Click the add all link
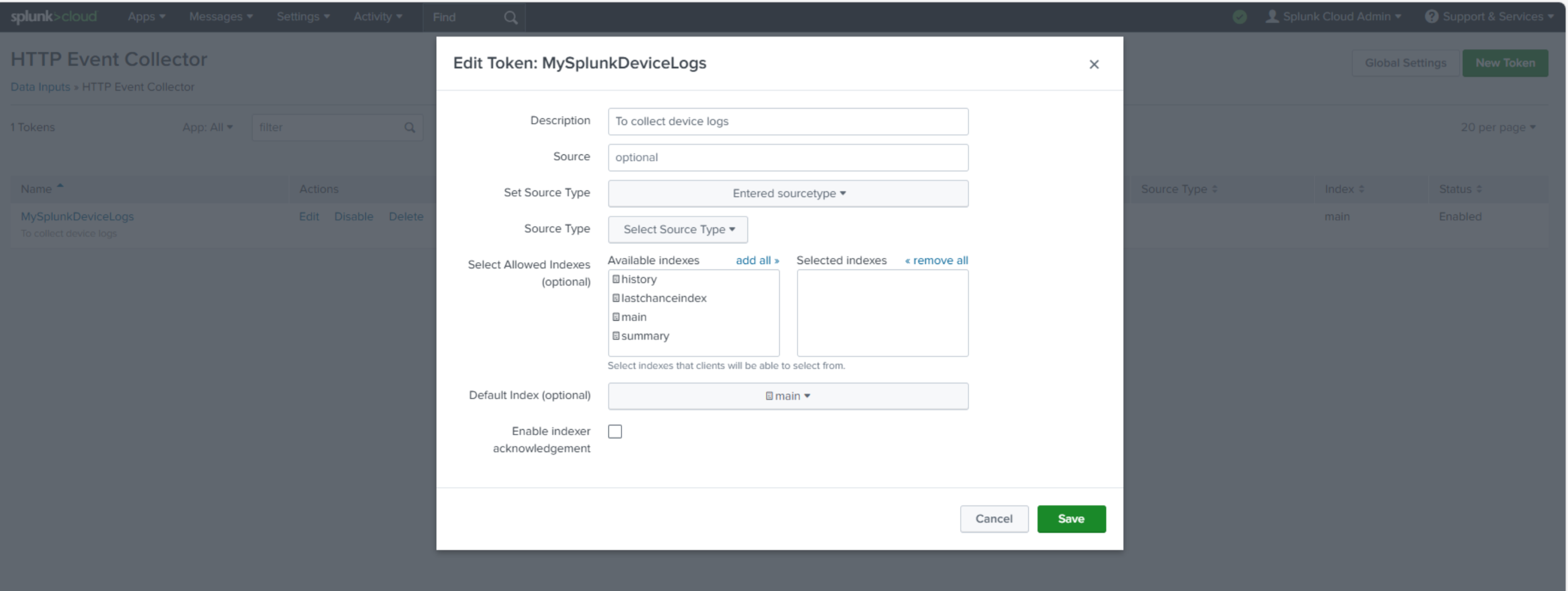This screenshot has height=591, width=1568. pyautogui.click(x=757, y=261)
